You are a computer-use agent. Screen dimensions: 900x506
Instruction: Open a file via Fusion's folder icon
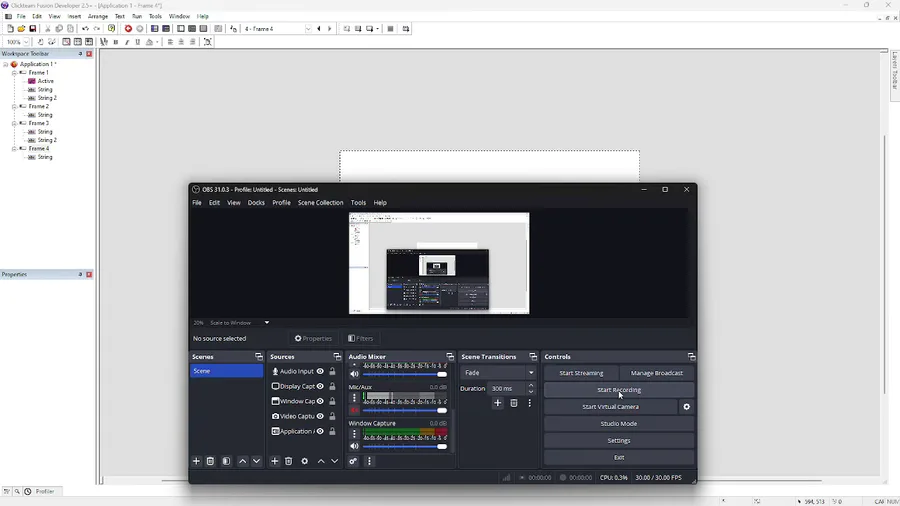point(21,29)
